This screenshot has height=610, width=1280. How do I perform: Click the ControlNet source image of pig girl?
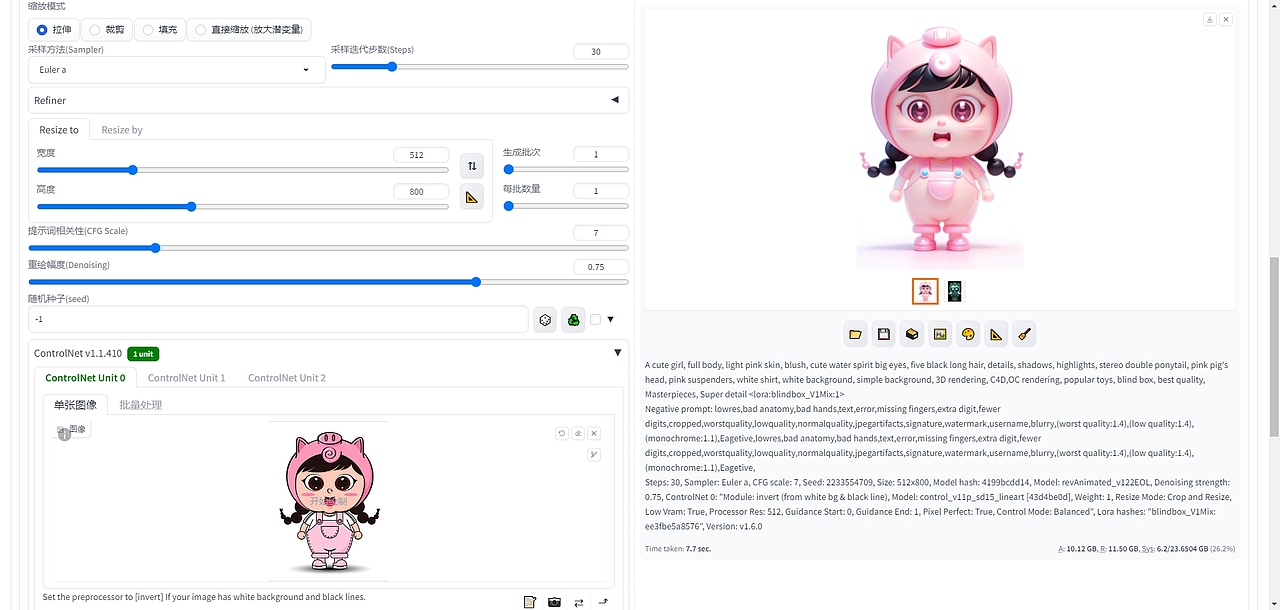(x=329, y=502)
